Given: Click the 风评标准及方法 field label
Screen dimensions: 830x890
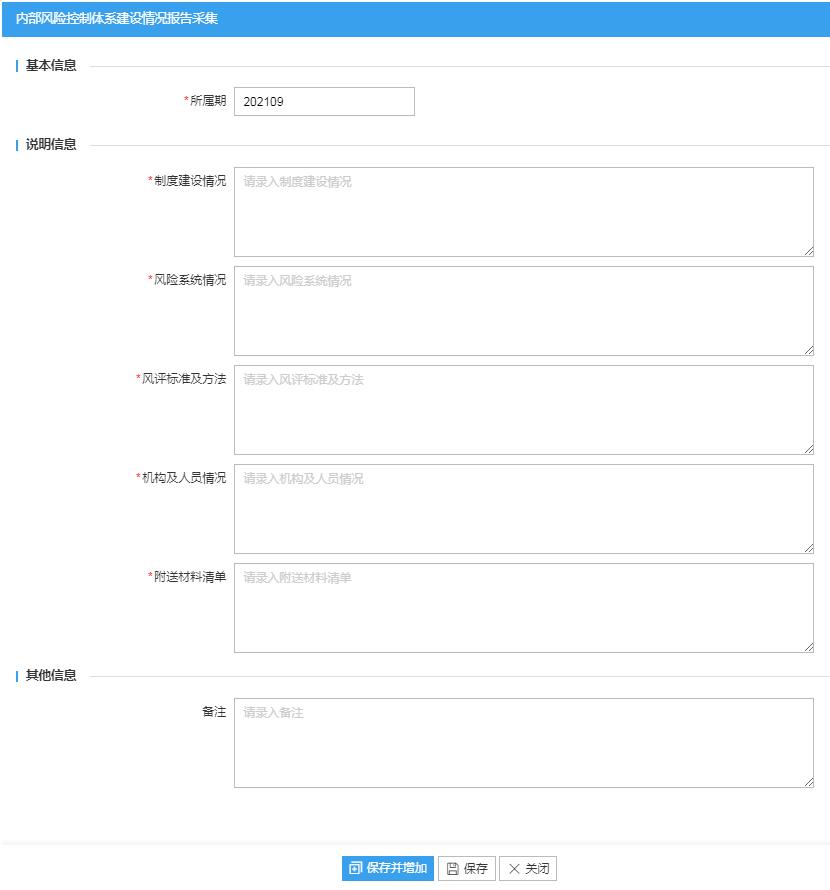Looking at the screenshot, I should point(184,379).
